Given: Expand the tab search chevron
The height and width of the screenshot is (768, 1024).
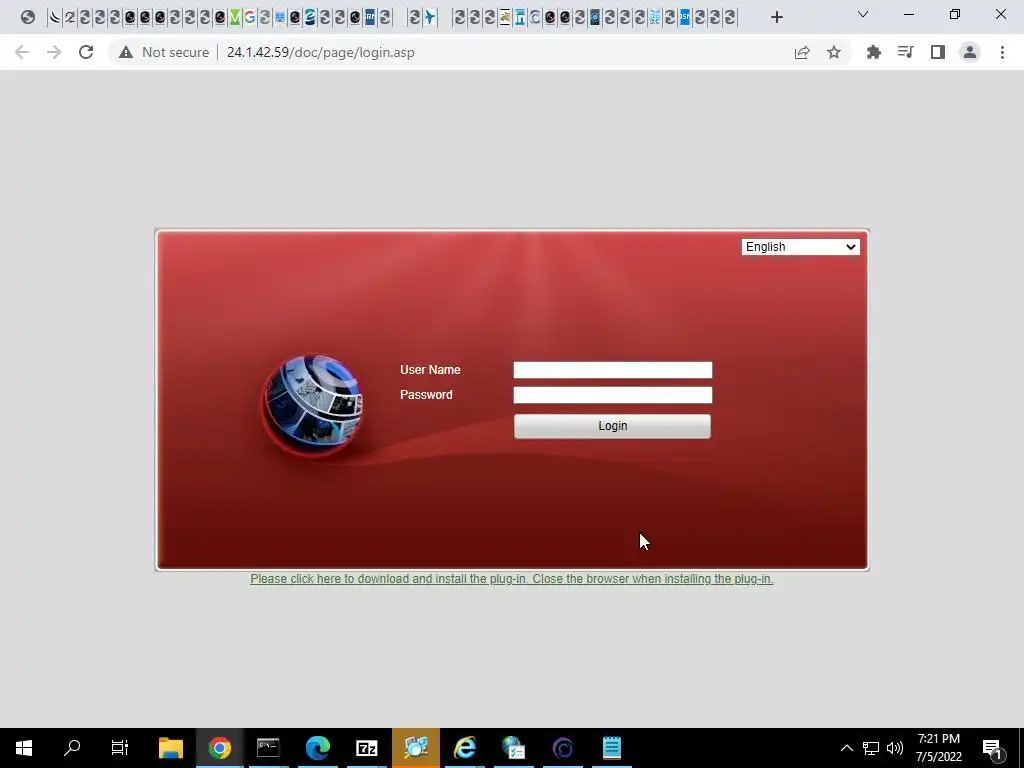Looking at the screenshot, I should click(863, 14).
